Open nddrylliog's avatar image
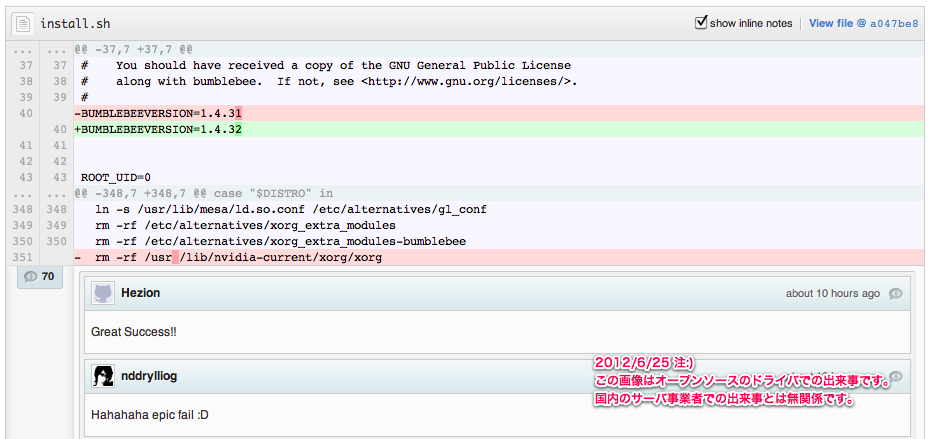Image resolution: width=930 pixels, height=439 pixels. click(x=103, y=376)
